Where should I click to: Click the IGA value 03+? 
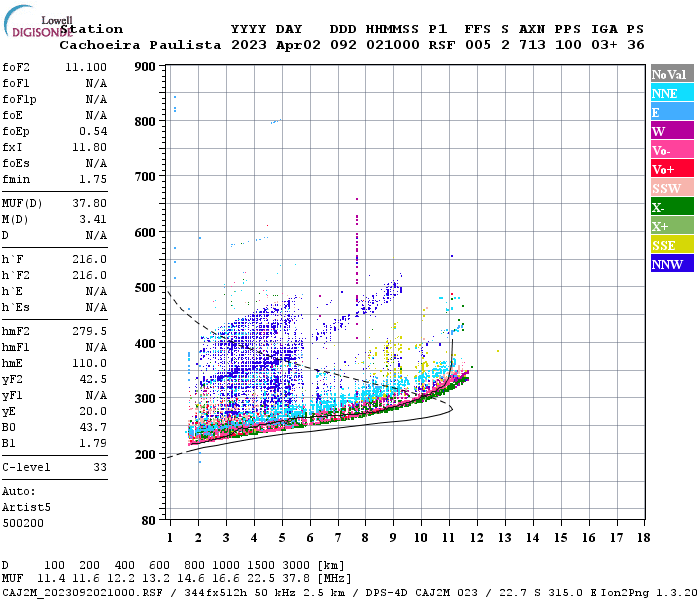[604, 45]
